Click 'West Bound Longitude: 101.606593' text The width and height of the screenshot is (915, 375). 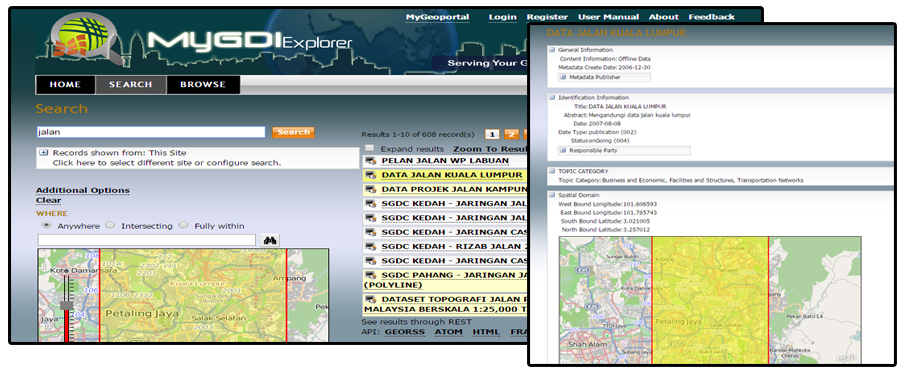607,204
